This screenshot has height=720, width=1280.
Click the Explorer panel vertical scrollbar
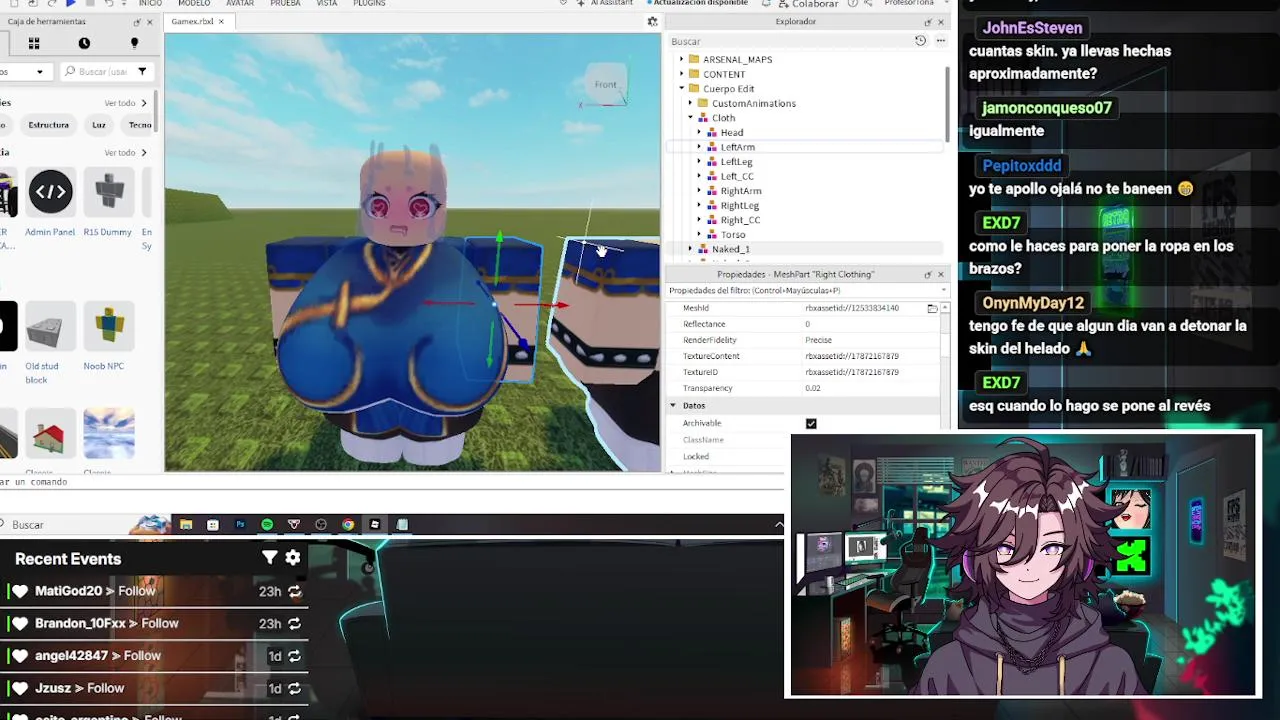pyautogui.click(x=947, y=105)
